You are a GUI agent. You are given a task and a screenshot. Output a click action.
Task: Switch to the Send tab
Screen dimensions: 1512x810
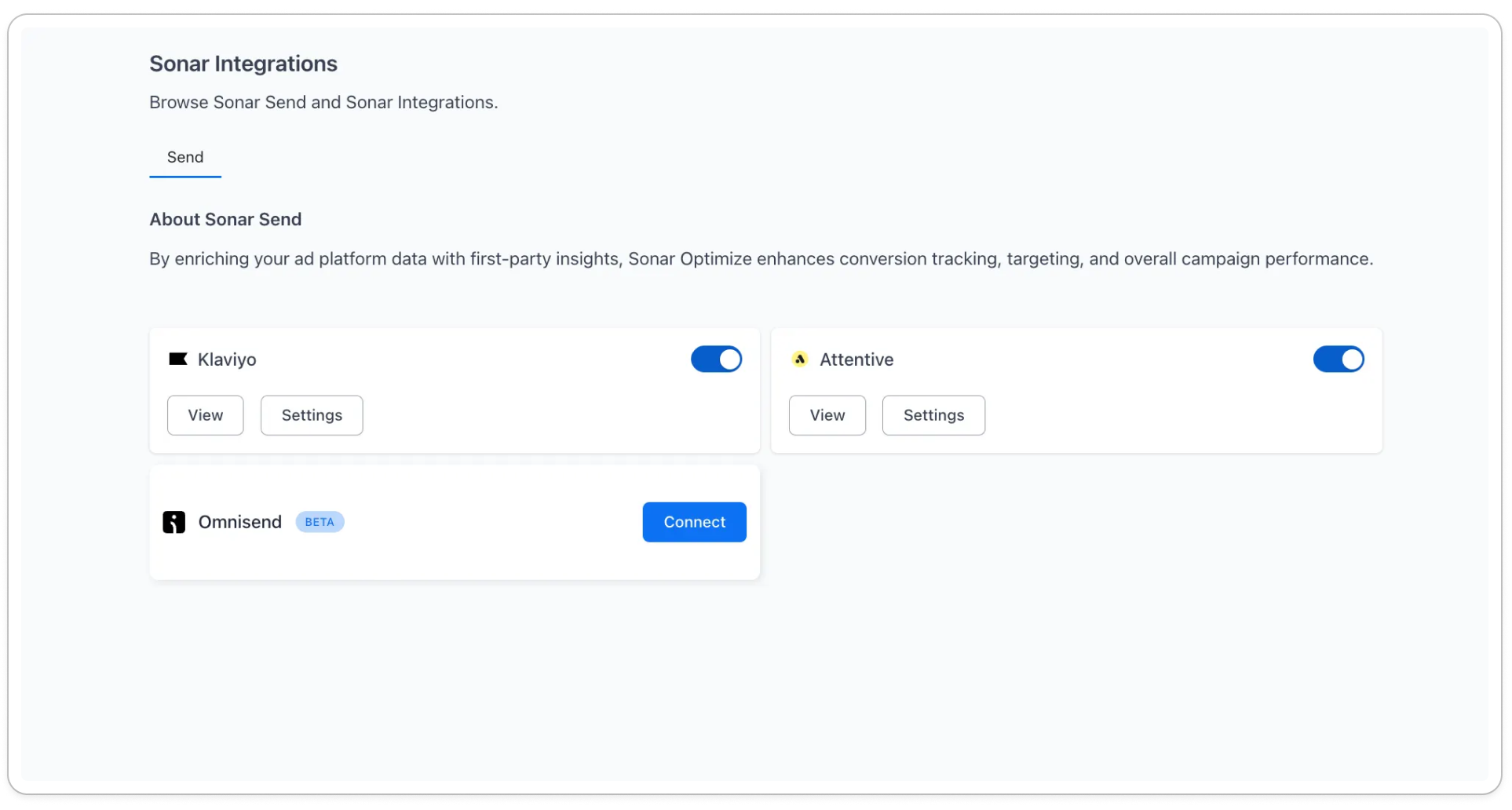point(185,158)
